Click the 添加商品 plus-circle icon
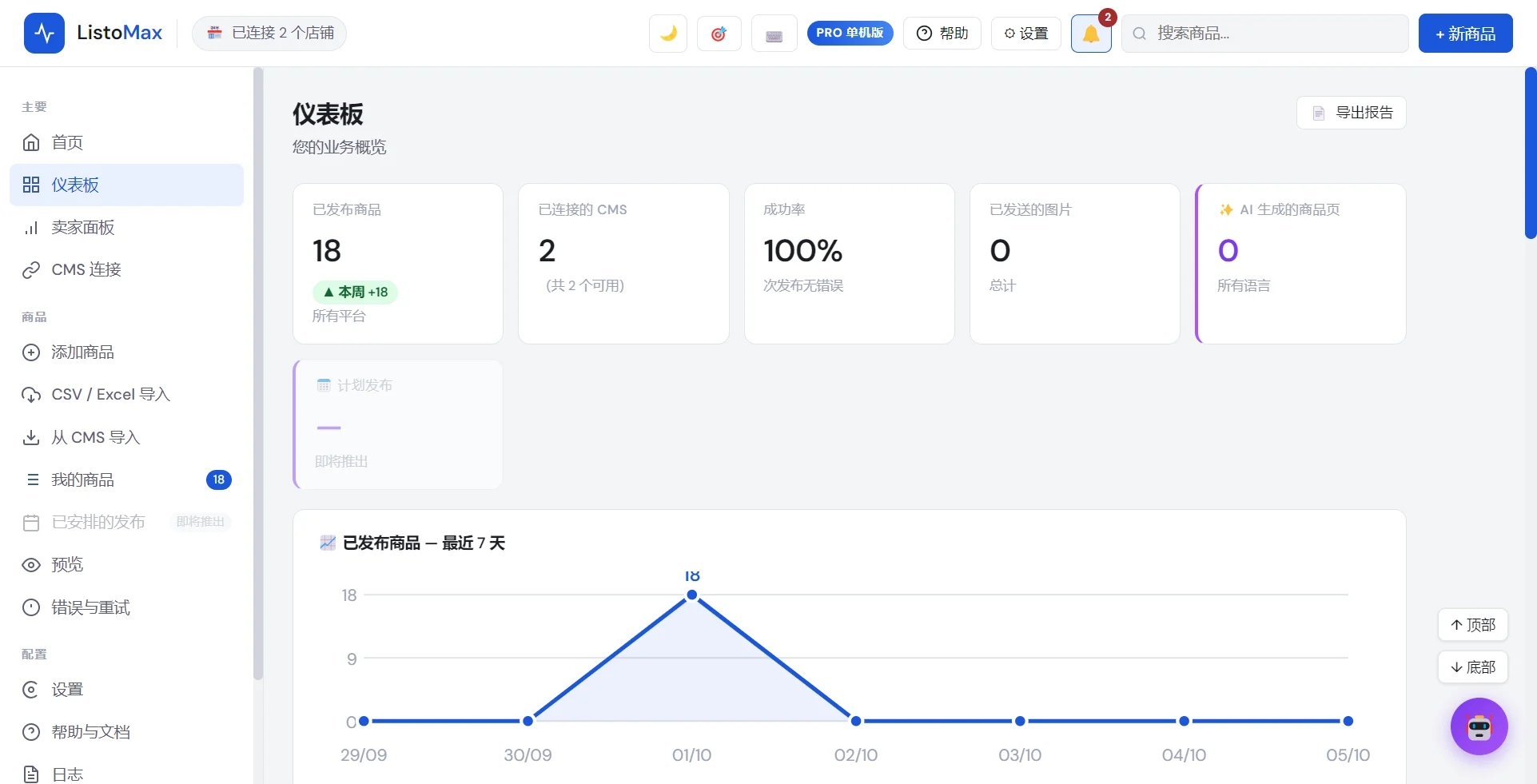Image resolution: width=1537 pixels, height=784 pixels. coord(31,352)
